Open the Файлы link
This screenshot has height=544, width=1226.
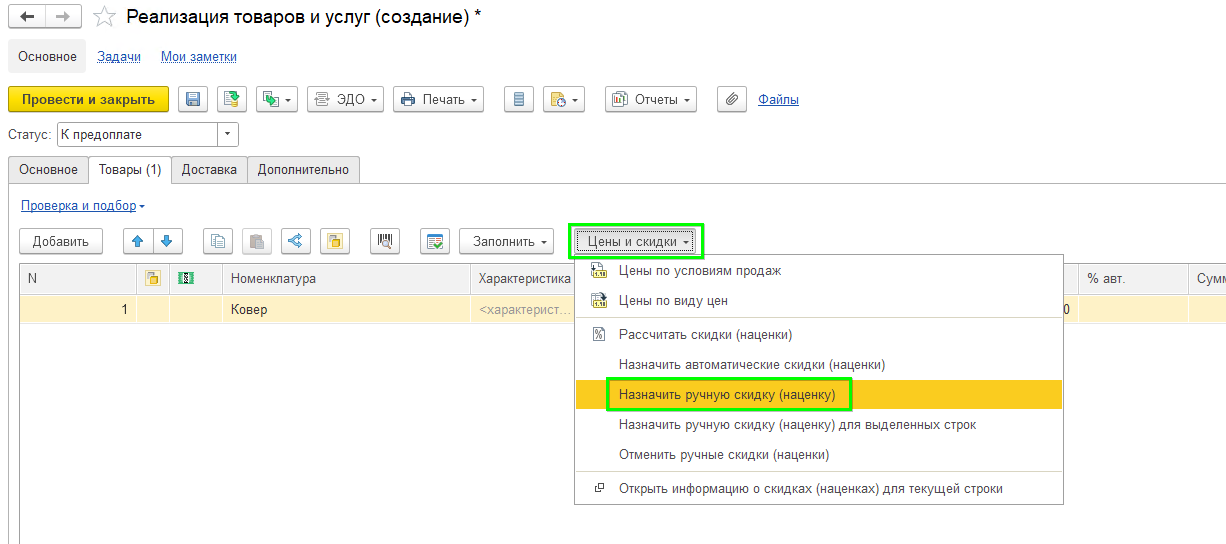[778, 99]
